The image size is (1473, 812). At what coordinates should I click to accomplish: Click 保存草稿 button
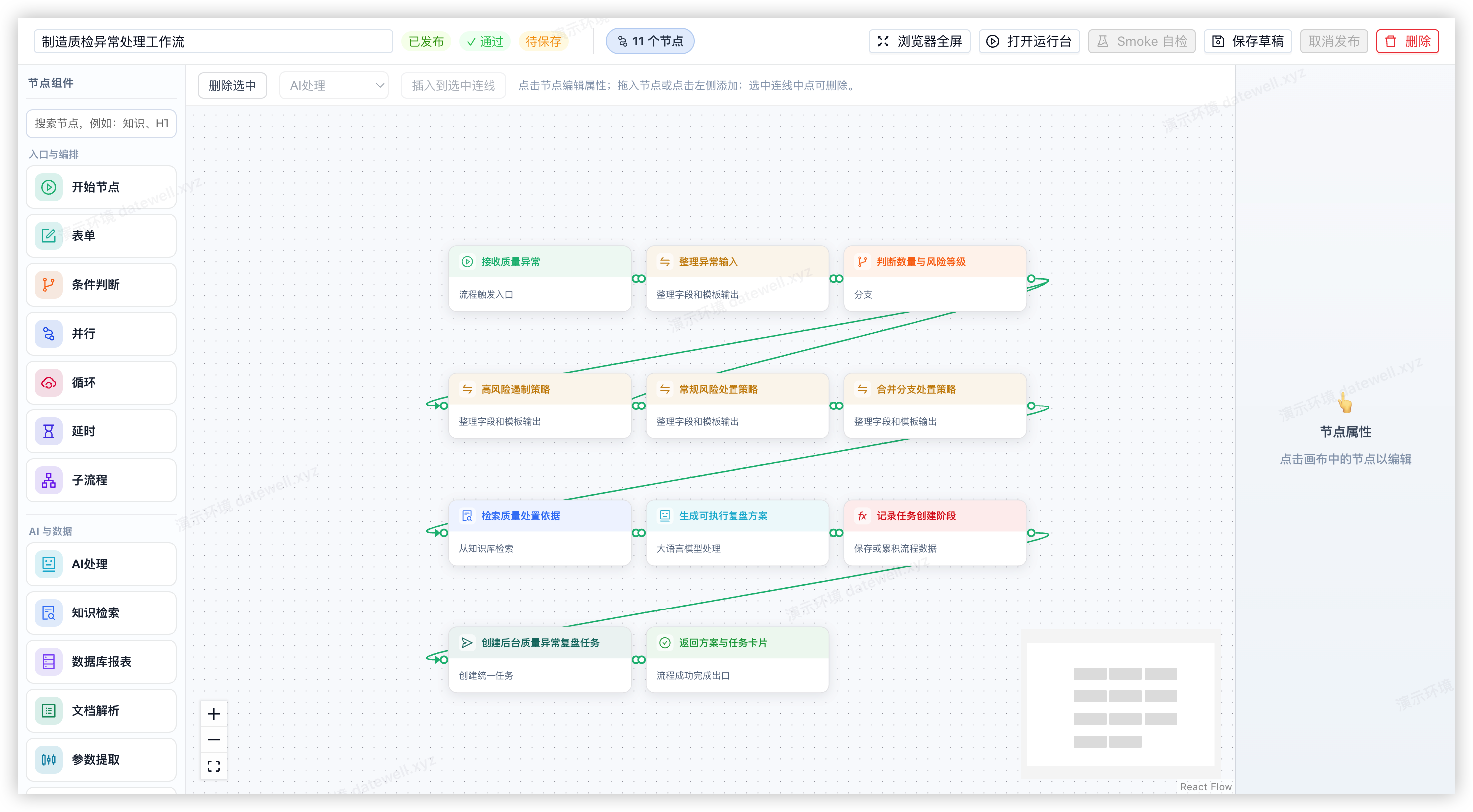coord(1247,41)
